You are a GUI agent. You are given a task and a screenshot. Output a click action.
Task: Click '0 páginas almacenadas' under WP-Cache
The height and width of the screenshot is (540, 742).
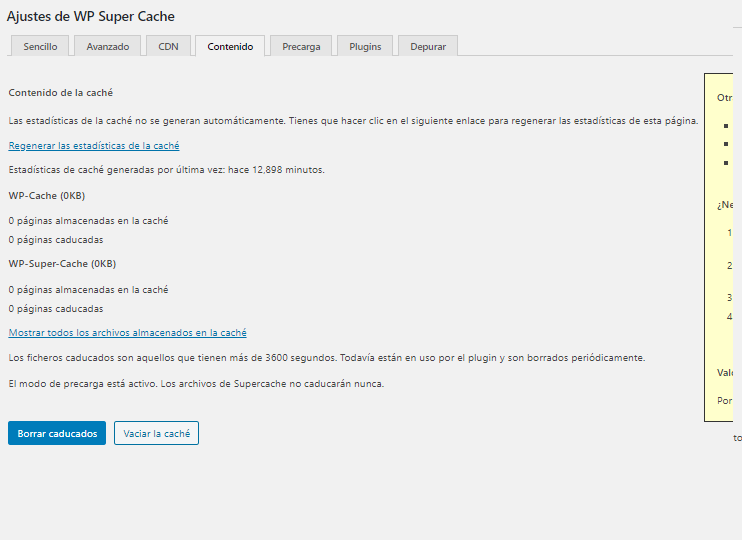pyautogui.click(x=88, y=221)
